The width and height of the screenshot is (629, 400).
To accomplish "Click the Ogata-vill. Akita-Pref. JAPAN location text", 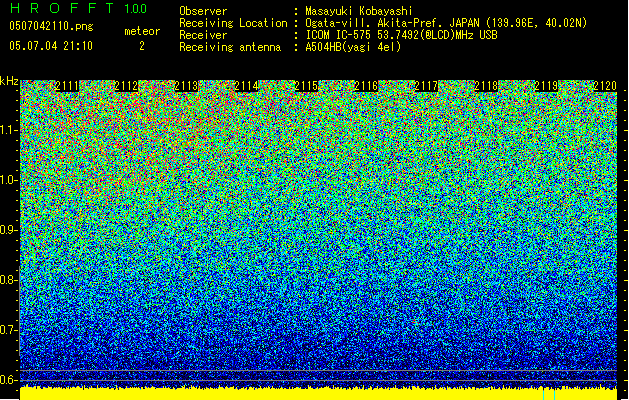I will pos(446,23).
